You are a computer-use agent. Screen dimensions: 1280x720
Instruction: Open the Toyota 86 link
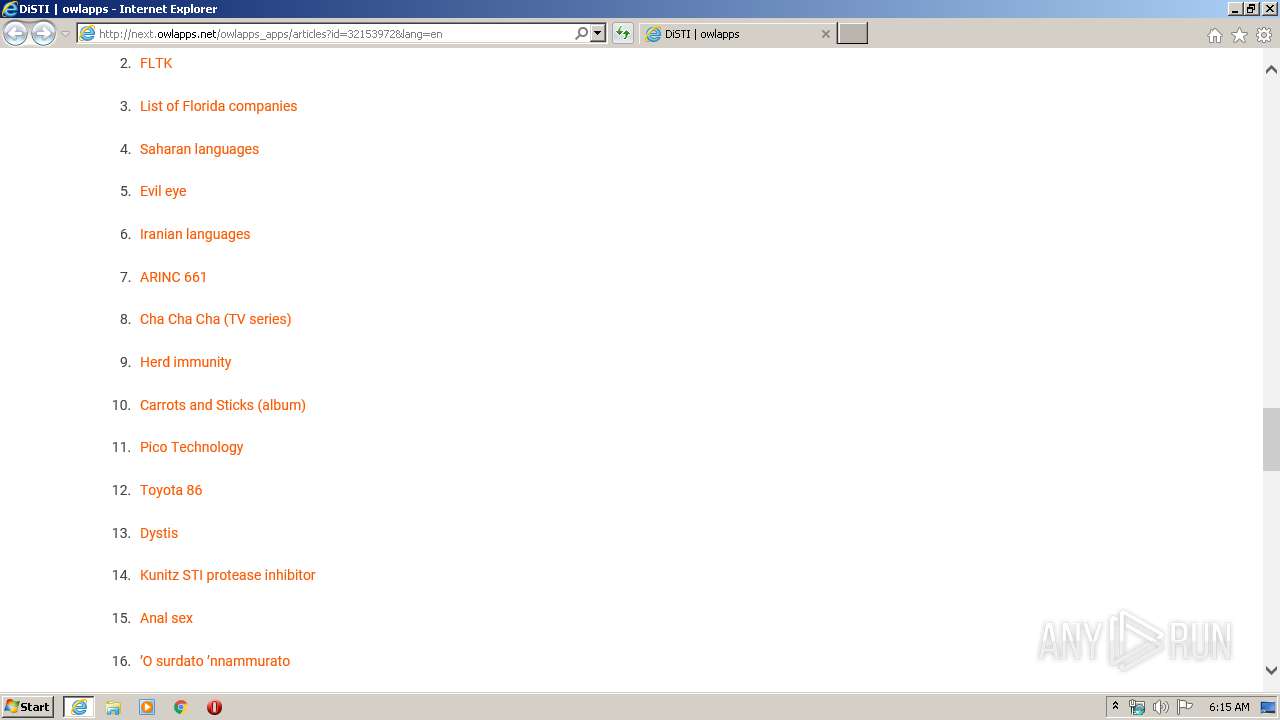point(171,490)
